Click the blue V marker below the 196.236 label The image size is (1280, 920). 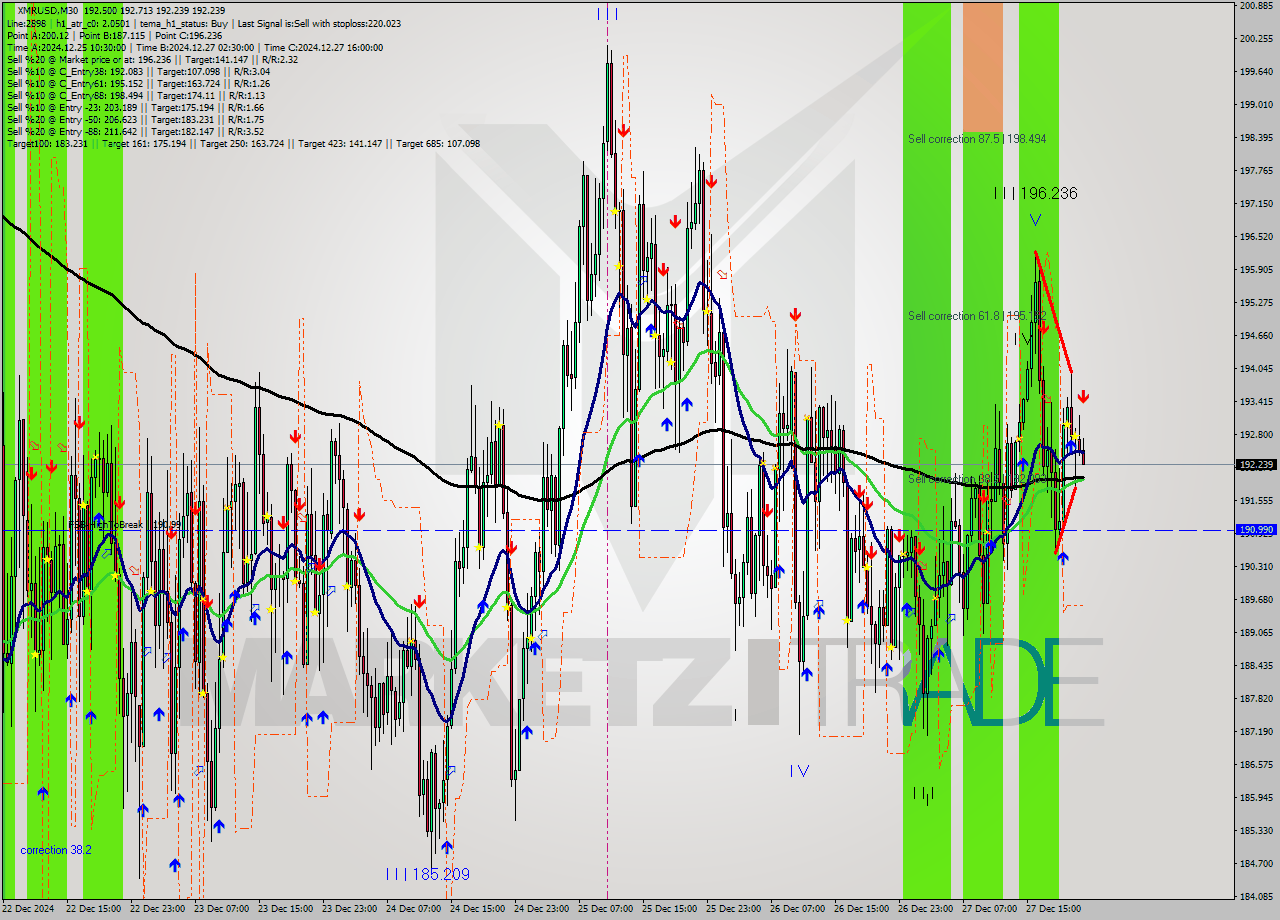1035,219
